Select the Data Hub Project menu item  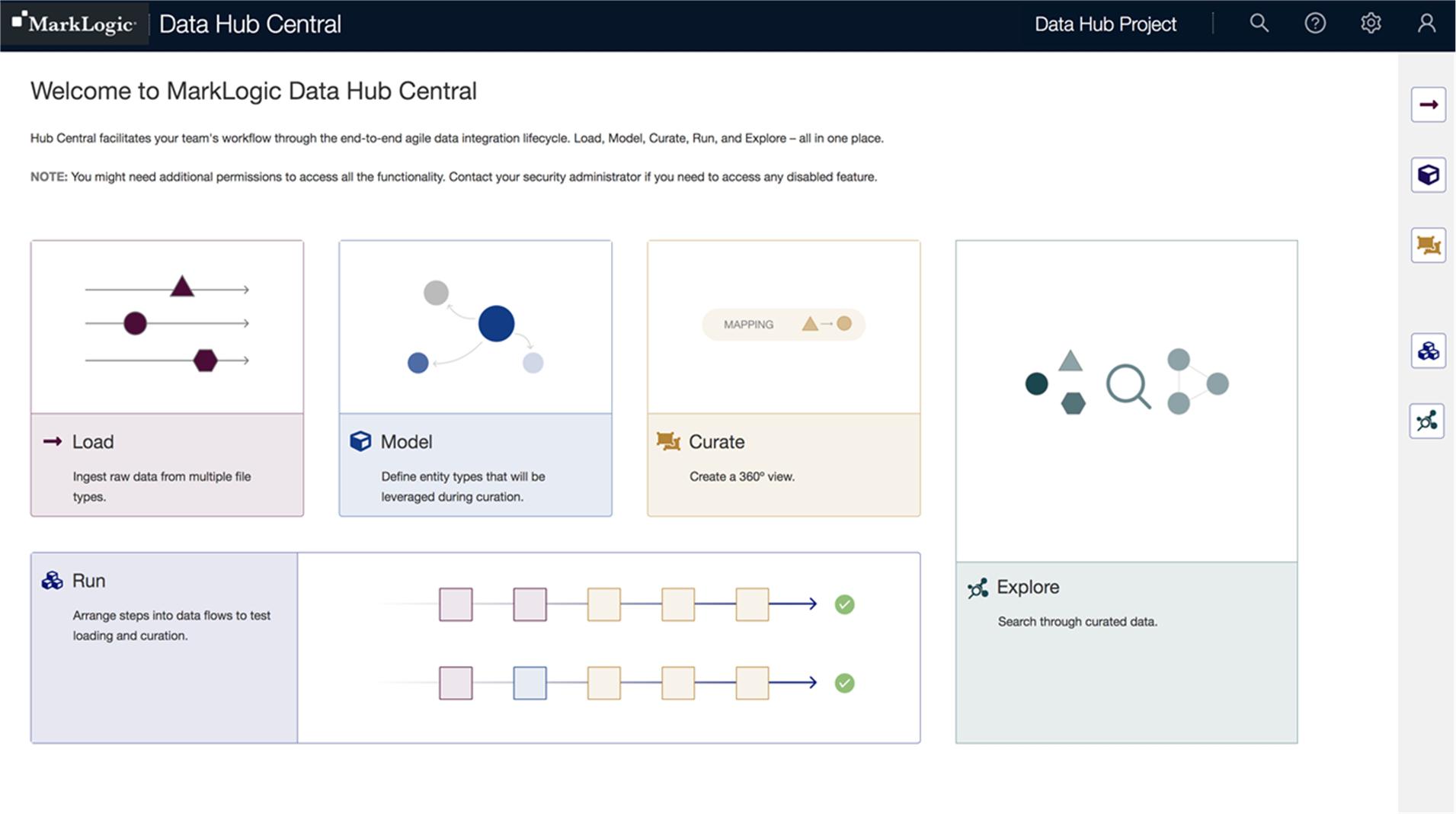[1105, 24]
